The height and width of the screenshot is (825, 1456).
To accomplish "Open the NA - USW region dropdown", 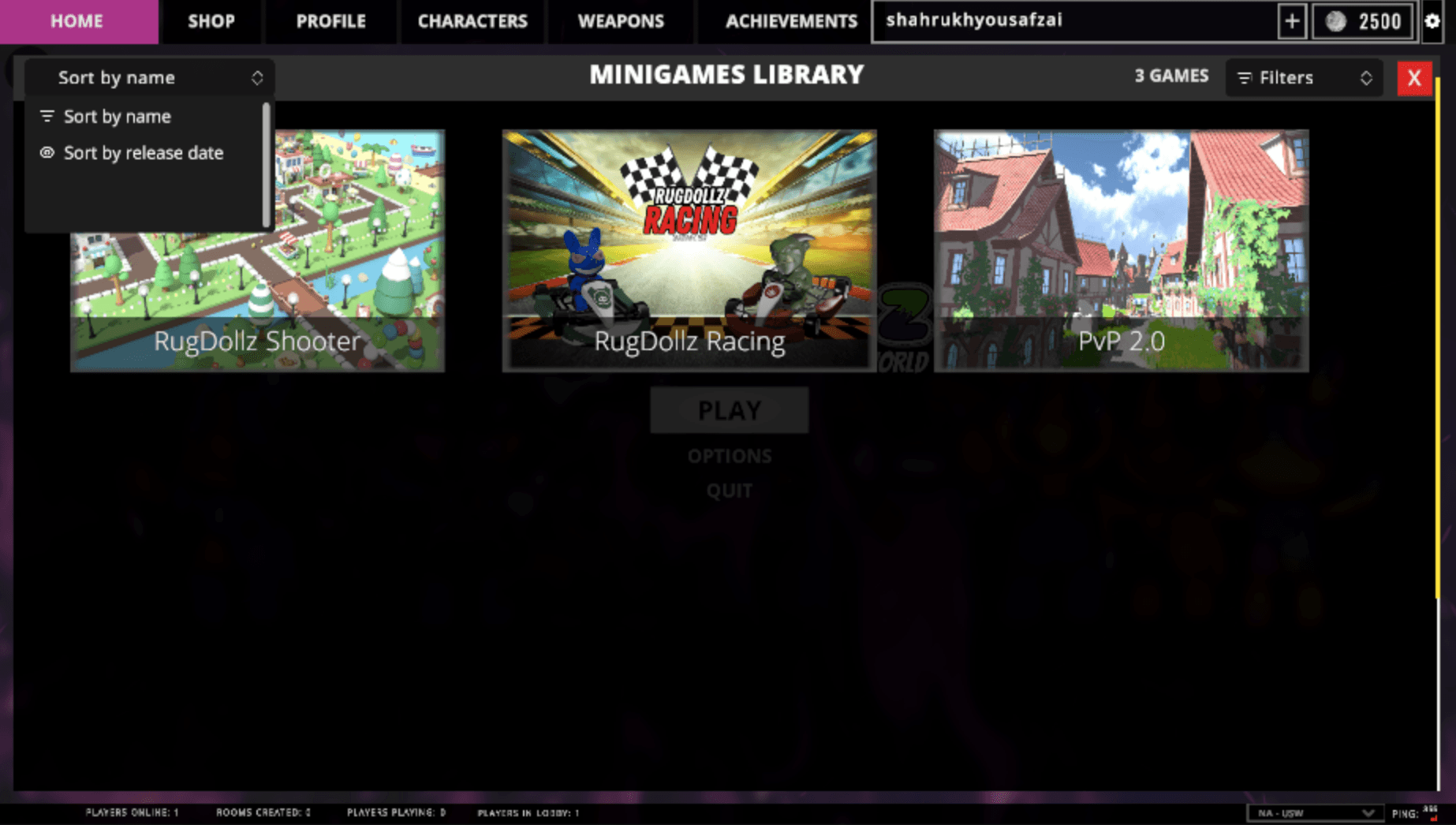I will coord(1314,813).
